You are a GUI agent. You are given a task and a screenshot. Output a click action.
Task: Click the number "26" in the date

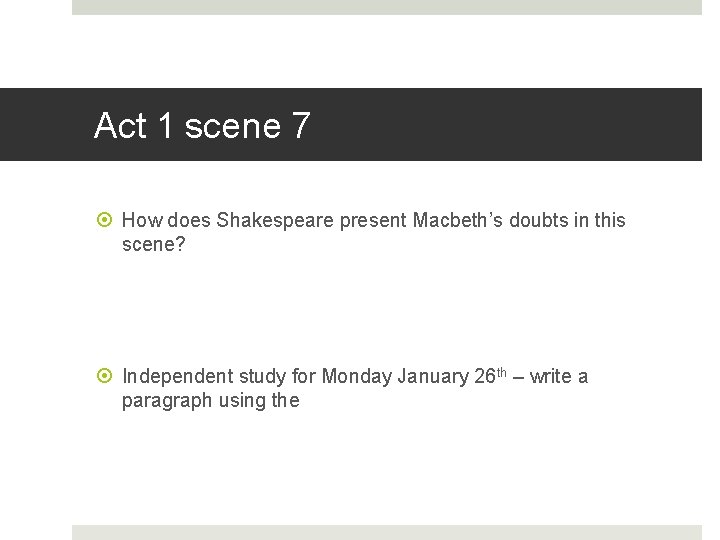coord(485,377)
